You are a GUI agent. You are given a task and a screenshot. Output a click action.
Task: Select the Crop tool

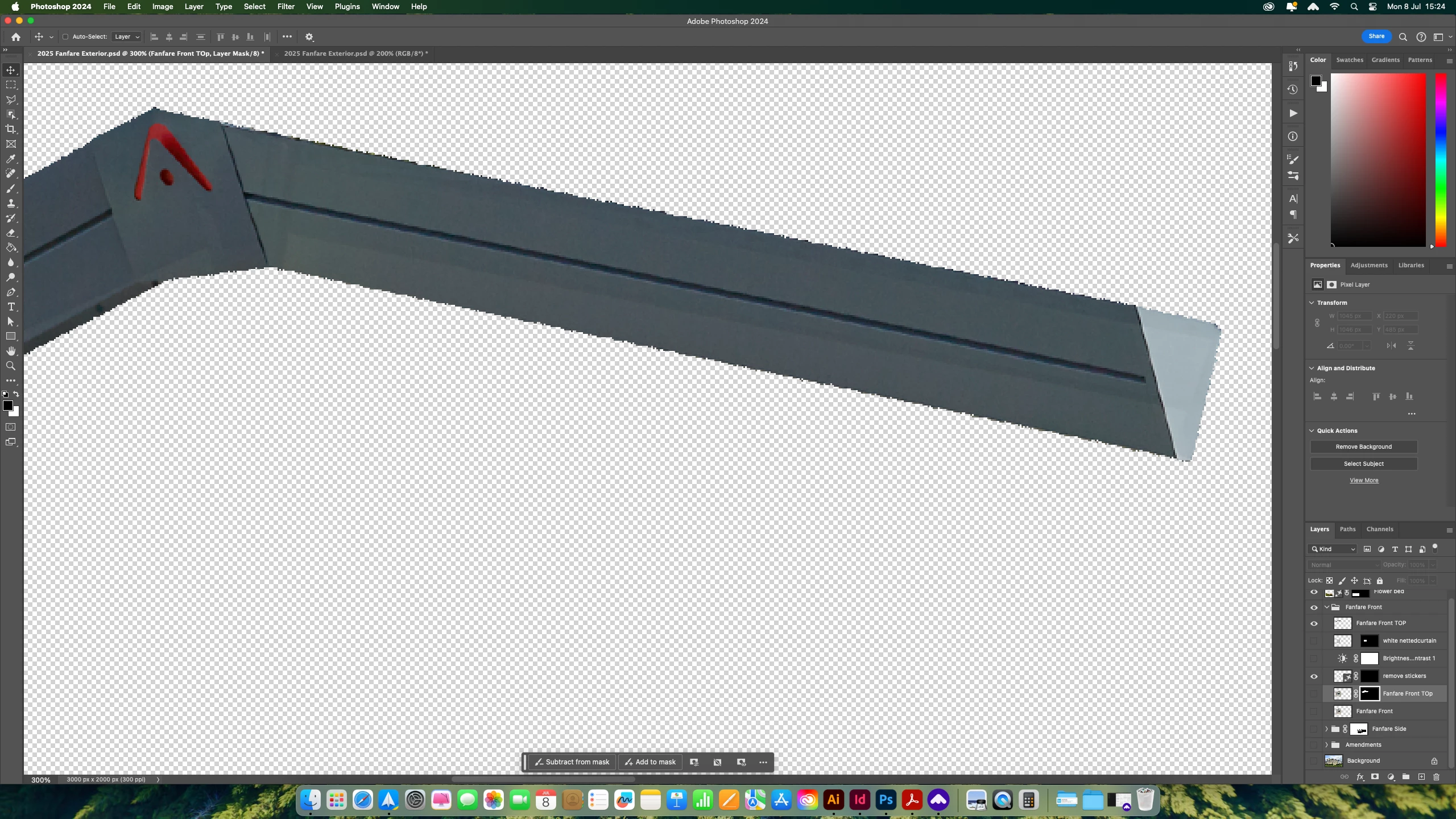(x=11, y=129)
